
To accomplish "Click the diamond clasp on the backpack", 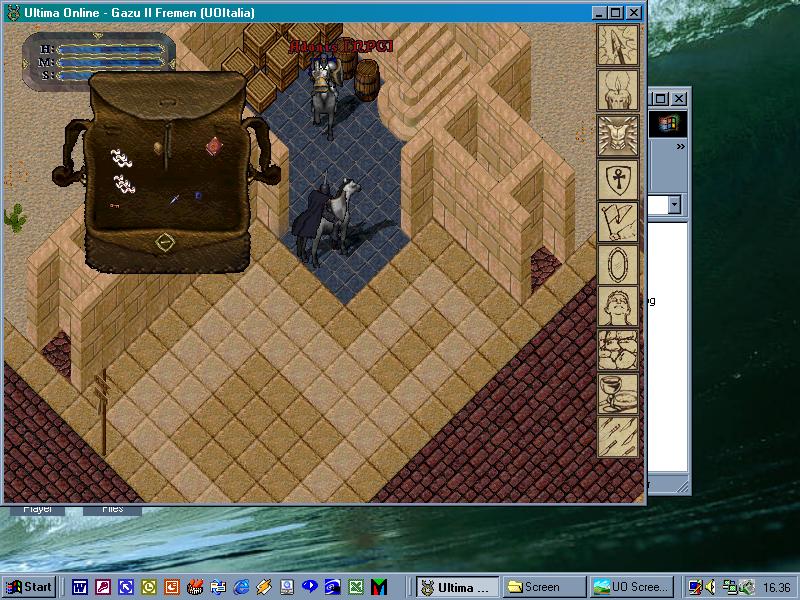I will (x=164, y=242).
